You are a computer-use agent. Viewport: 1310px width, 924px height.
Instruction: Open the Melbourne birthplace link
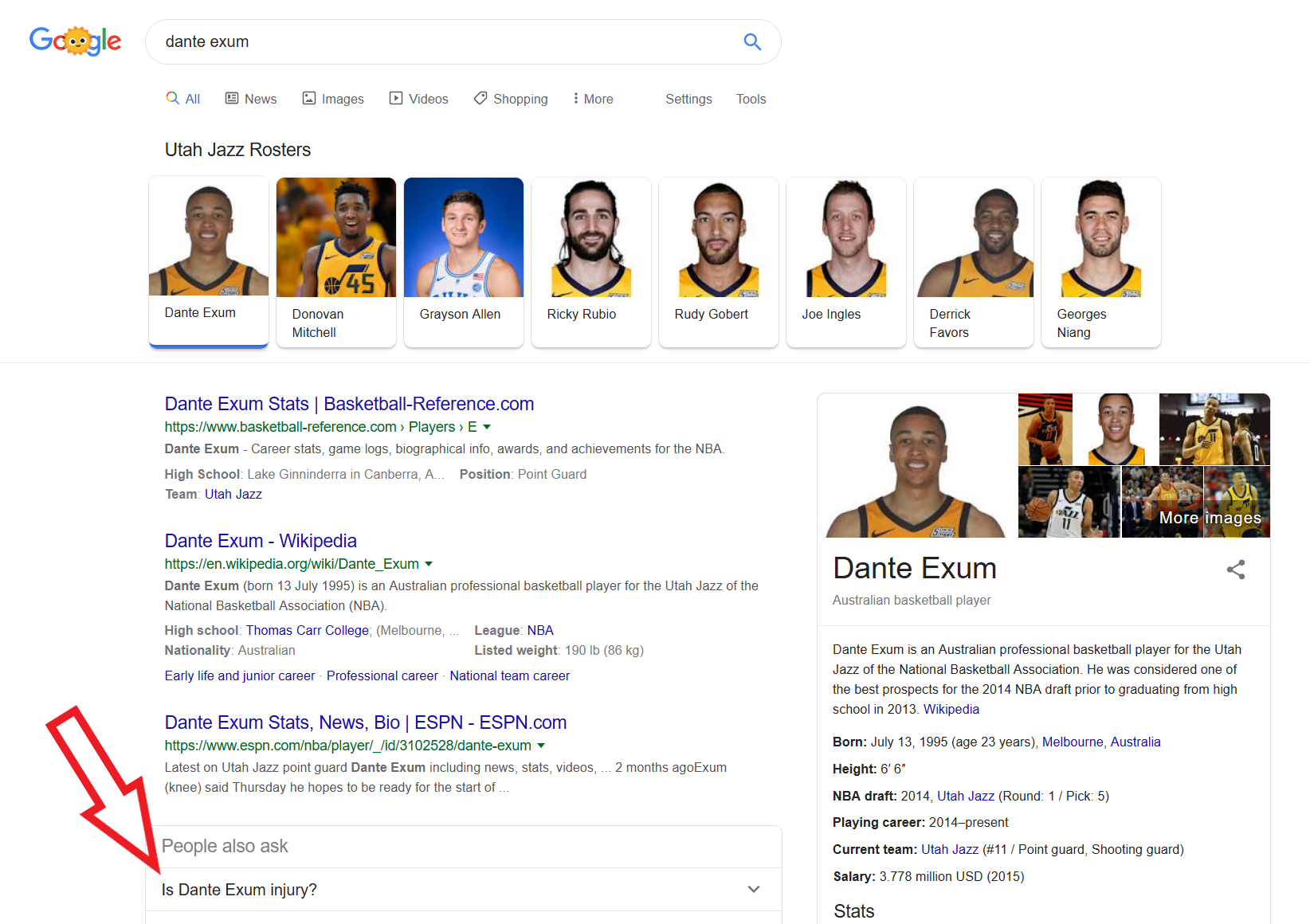coord(1073,742)
